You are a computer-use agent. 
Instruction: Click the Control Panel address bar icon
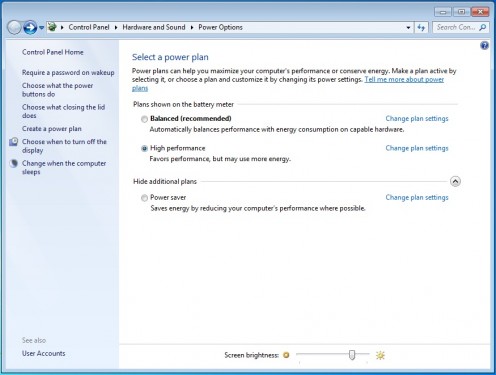pyautogui.click(x=52, y=27)
